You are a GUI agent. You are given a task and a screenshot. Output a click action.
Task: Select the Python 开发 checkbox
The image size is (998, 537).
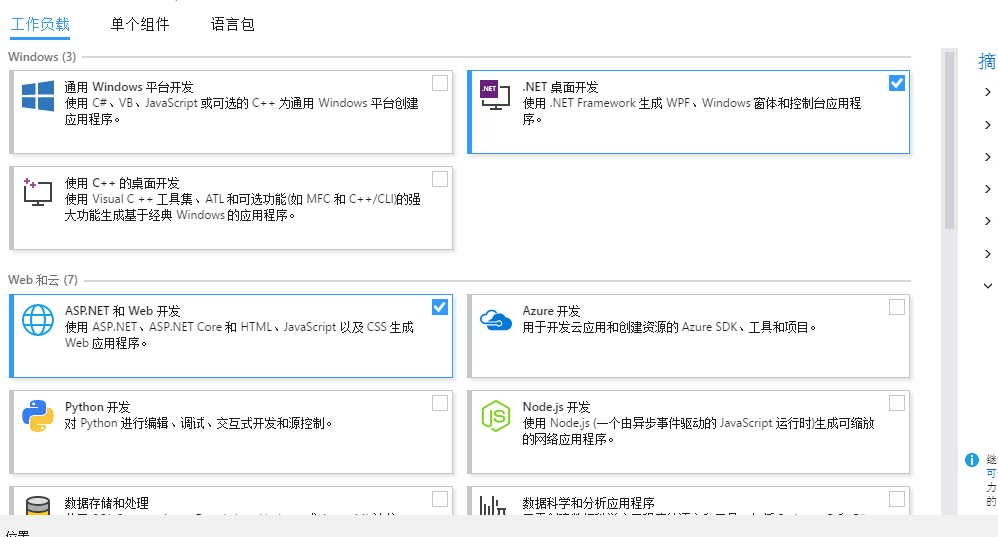click(x=440, y=403)
